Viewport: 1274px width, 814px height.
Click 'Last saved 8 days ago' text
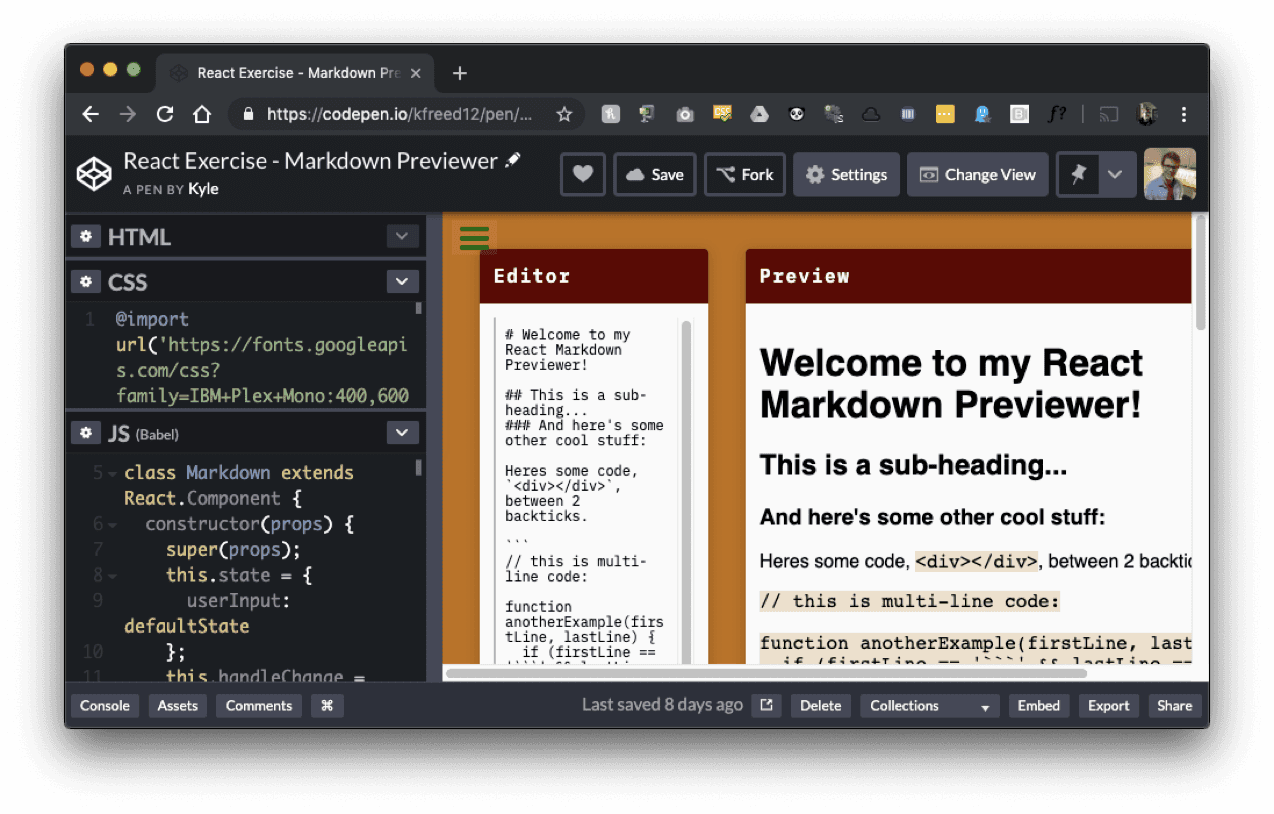(662, 705)
